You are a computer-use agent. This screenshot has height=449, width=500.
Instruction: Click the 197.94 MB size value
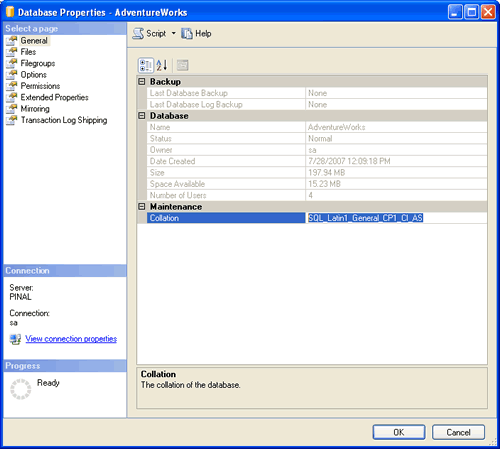[x=327, y=172]
